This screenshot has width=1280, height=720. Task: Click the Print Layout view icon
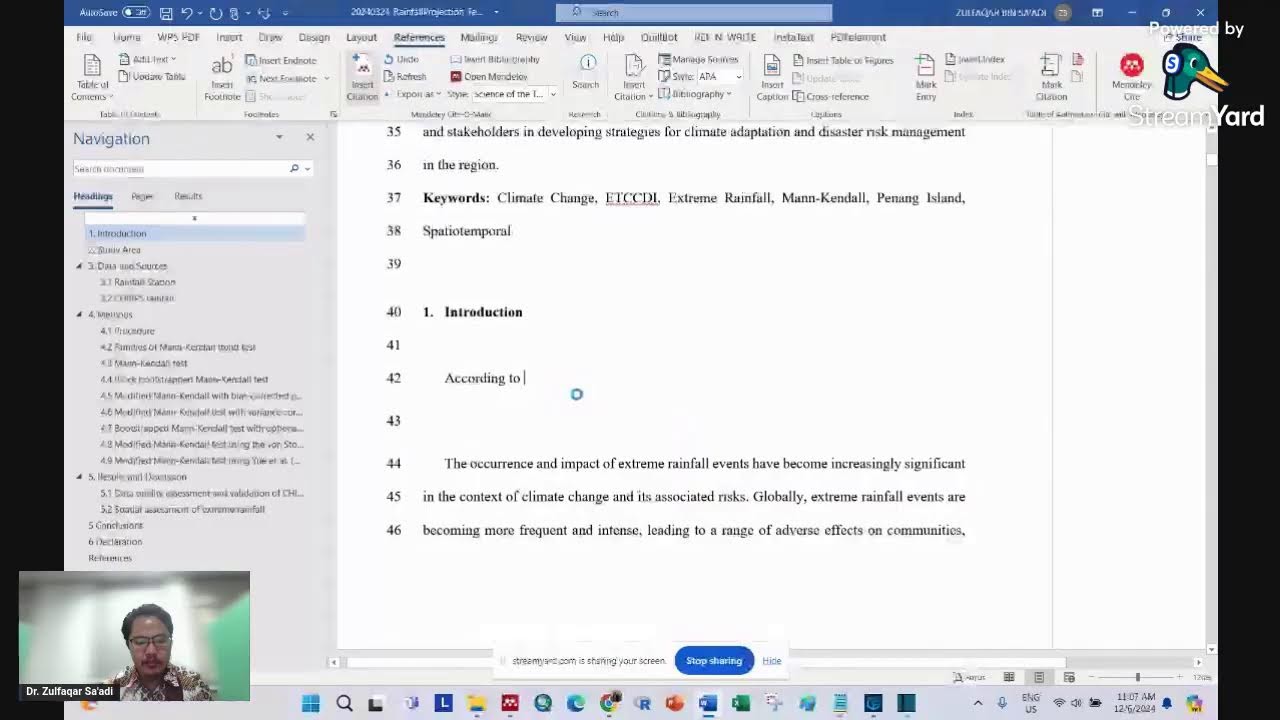[1039, 677]
